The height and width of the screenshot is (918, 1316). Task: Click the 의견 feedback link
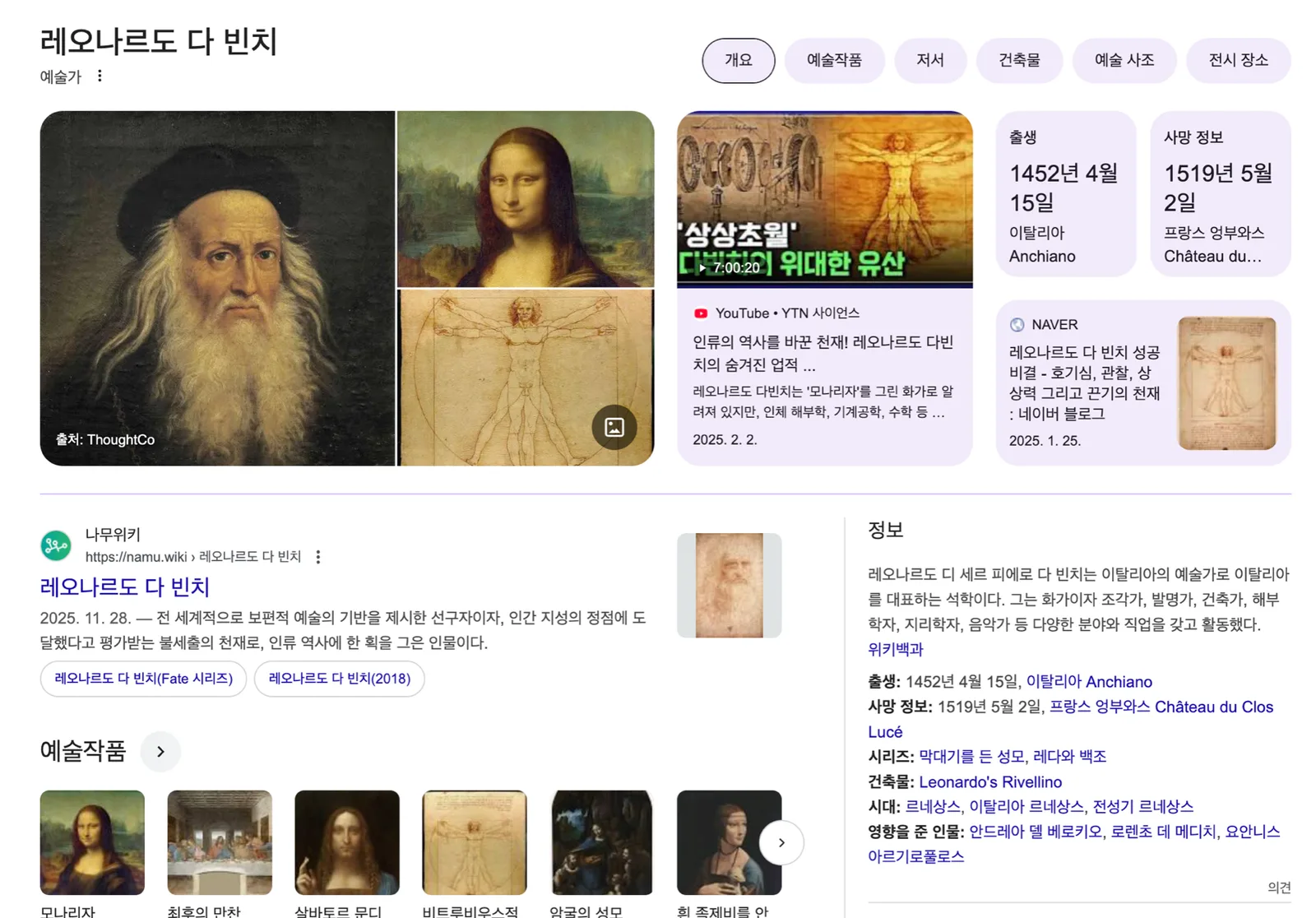click(1279, 887)
